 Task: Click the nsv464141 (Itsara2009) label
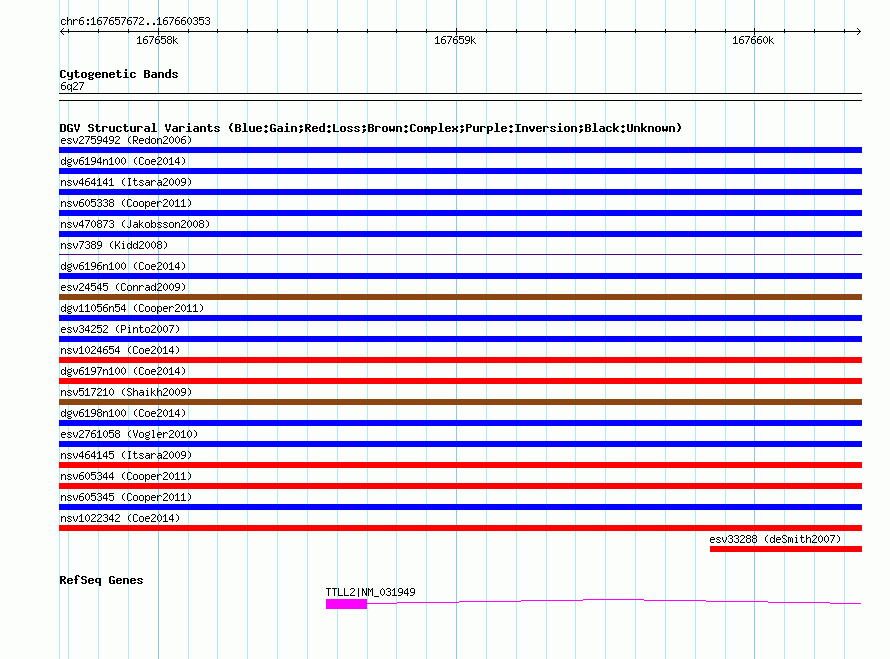[126, 182]
